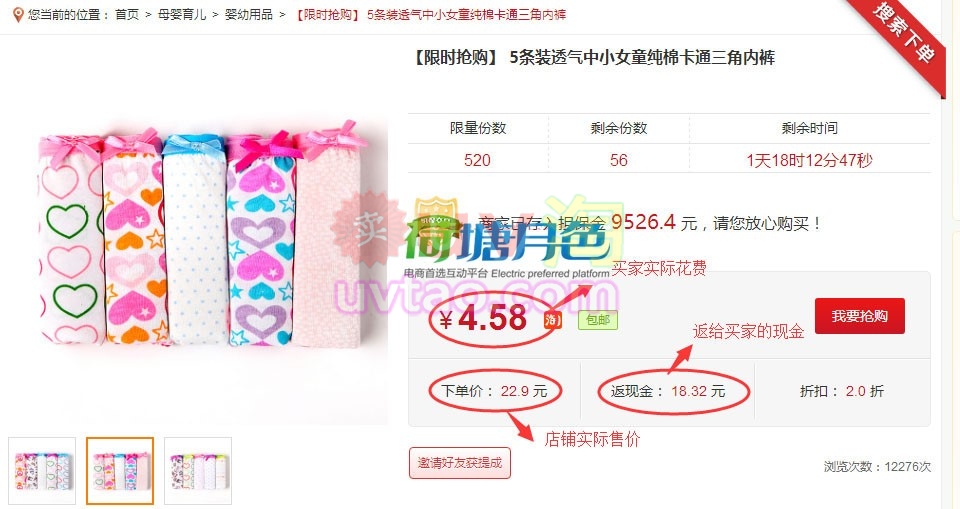This screenshot has width=960, height=509.
Task: Click the orange 淘 Taobao icon beside price
Action: point(552,319)
